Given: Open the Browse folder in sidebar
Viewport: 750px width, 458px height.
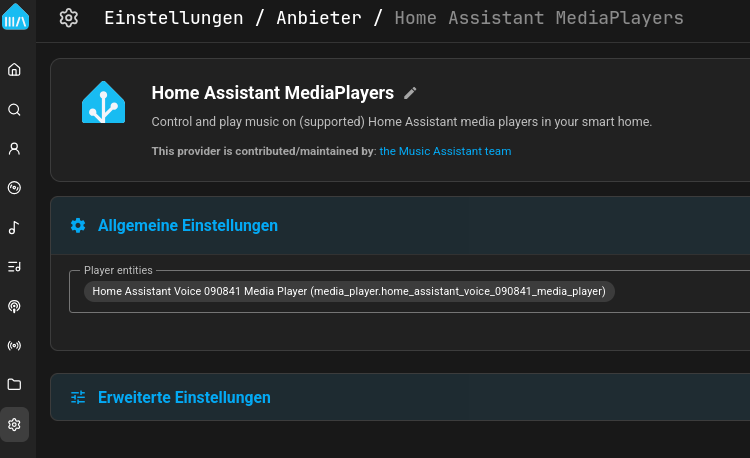Looking at the screenshot, I should (x=14, y=385).
